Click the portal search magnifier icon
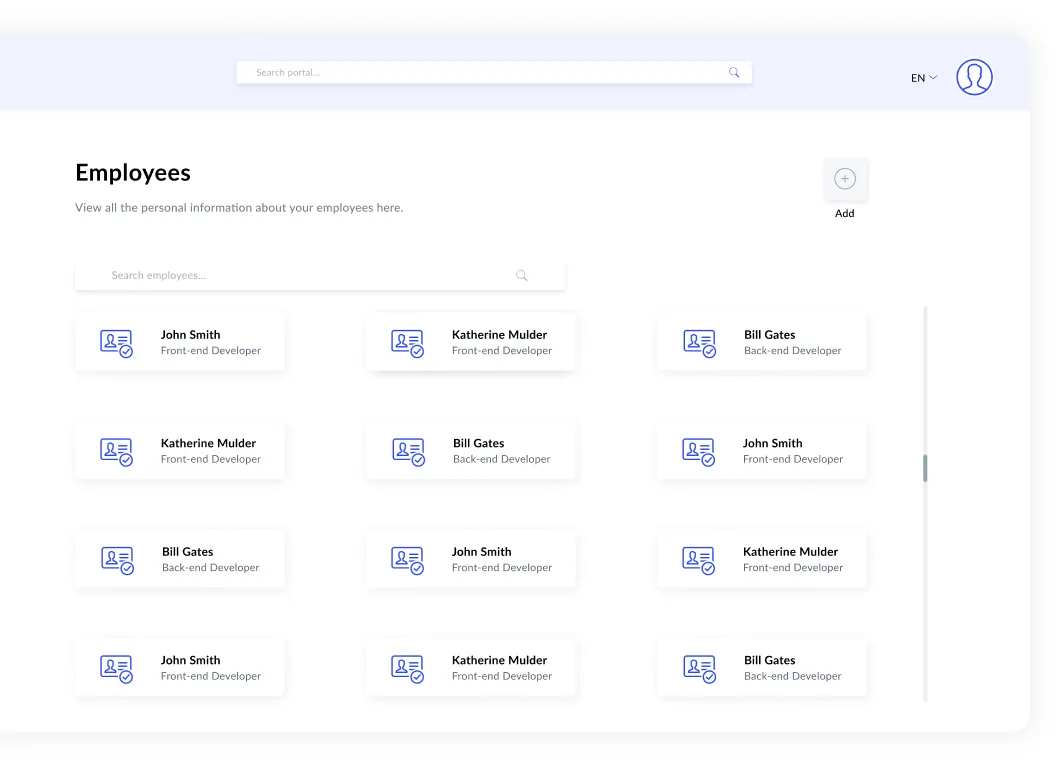The image size is (1063, 766). point(734,73)
